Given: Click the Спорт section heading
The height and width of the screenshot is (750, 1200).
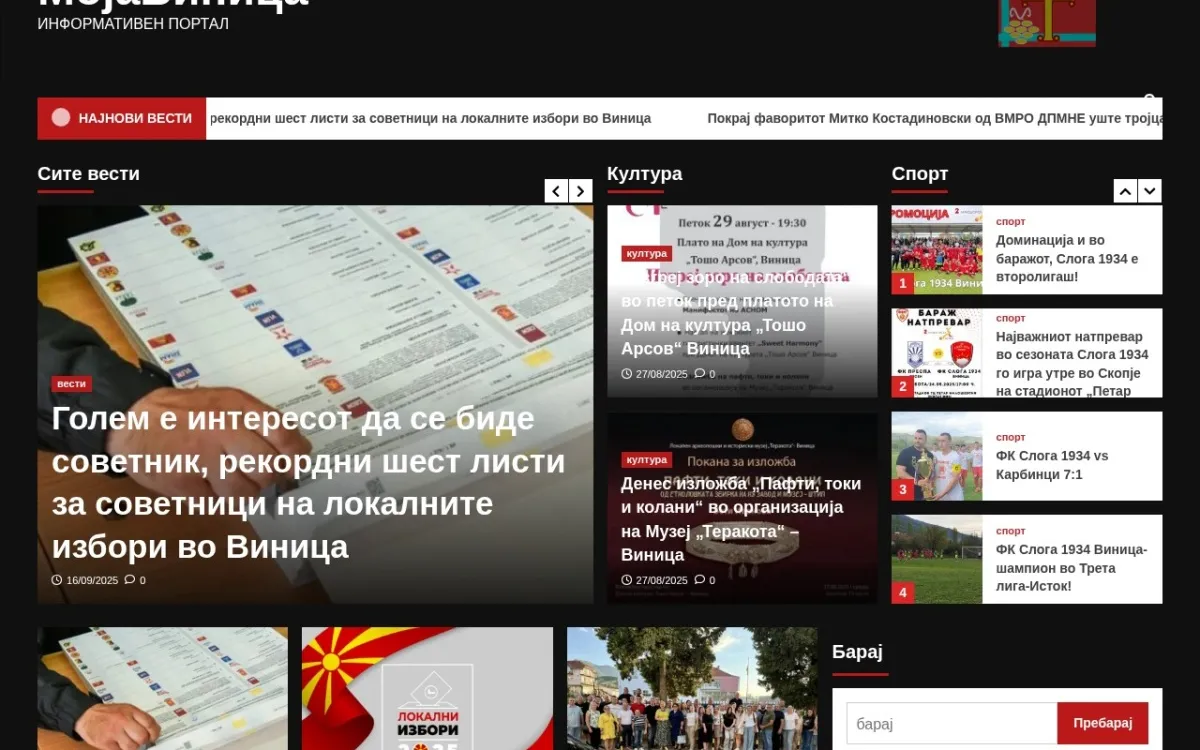Looking at the screenshot, I should (x=920, y=174).
